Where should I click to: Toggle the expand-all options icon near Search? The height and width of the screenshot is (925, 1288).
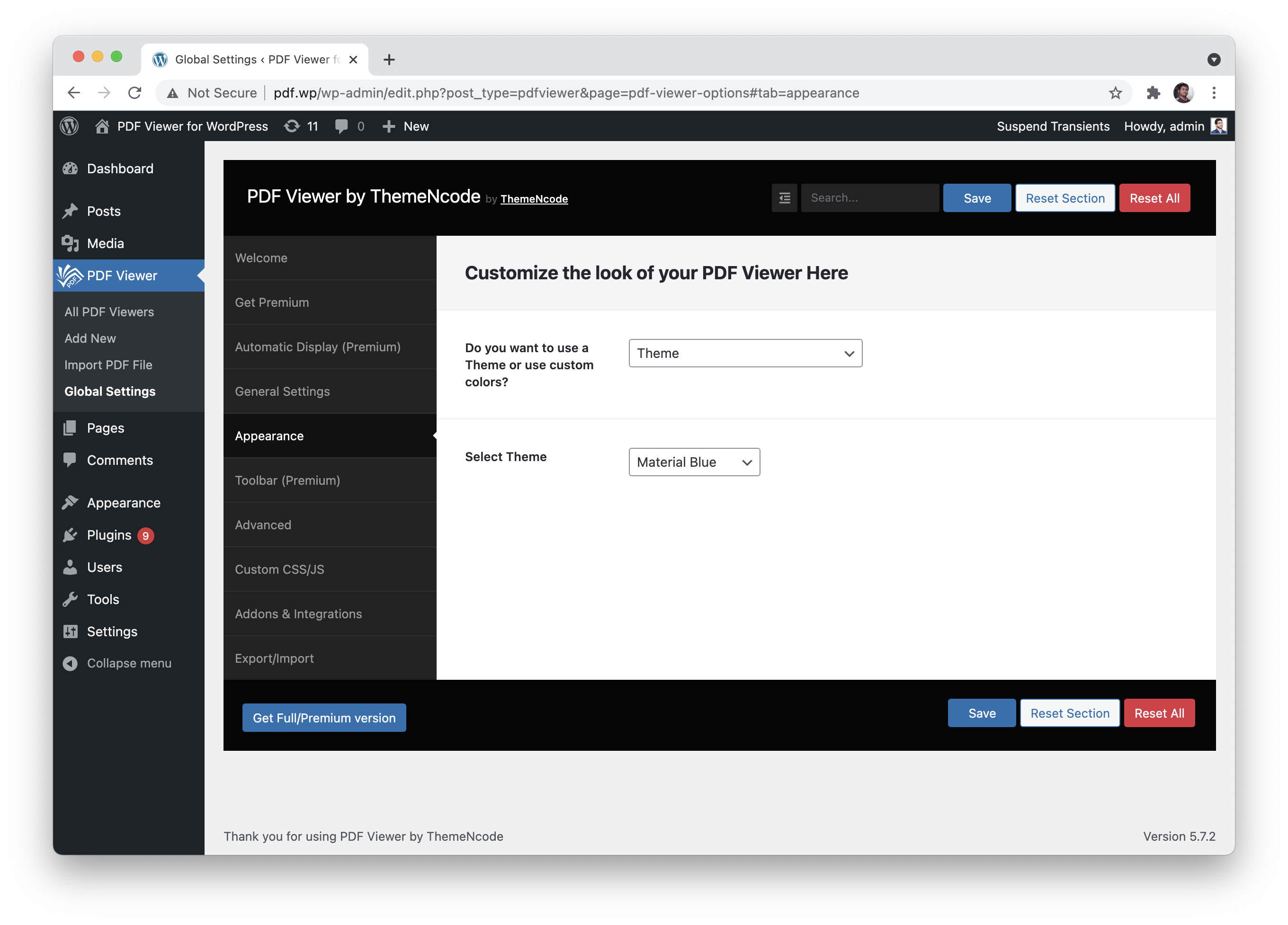[784, 198]
